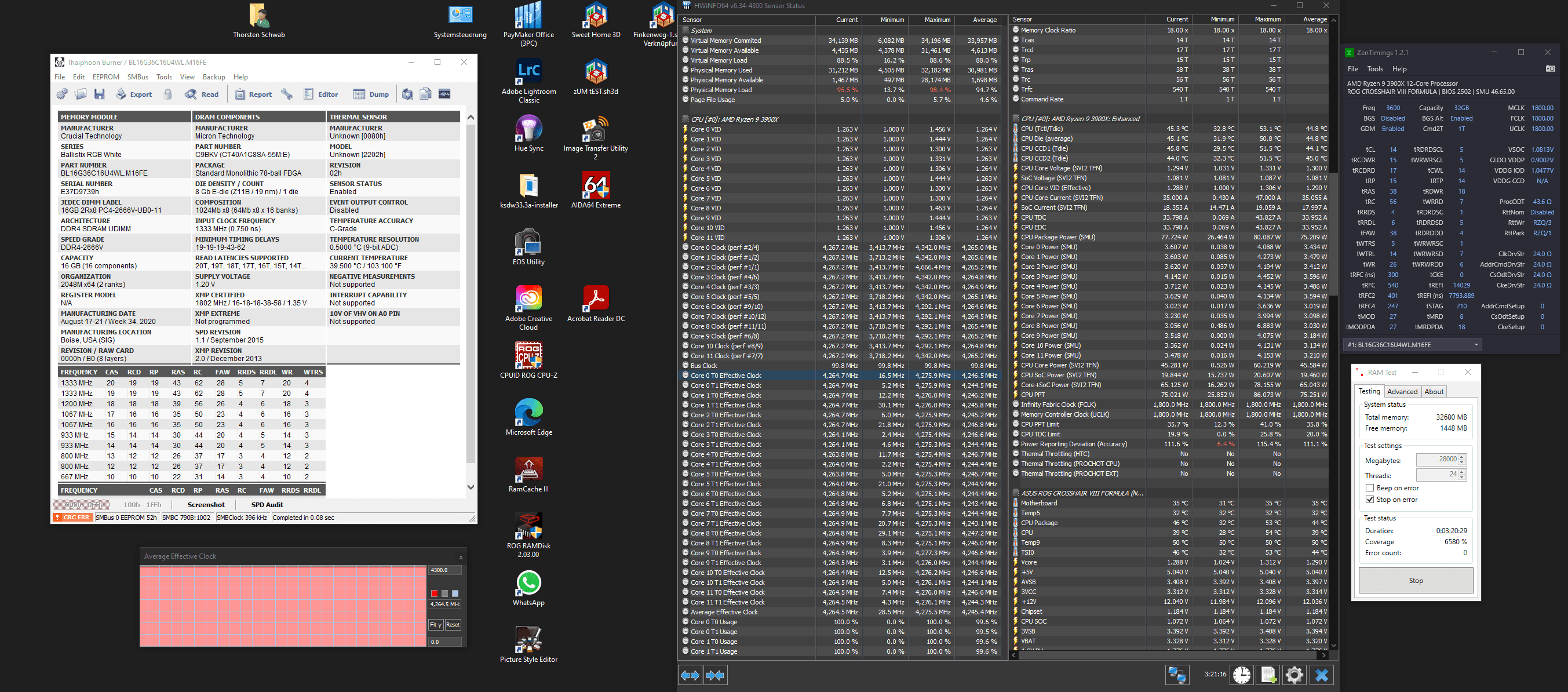Click the Screenshot button in Thaiphoon Burner
Viewport: 1568px width, 692px height.
[x=206, y=505]
